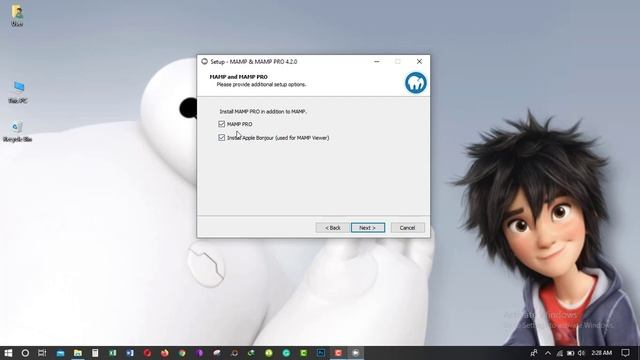Toggle the Install Apple Bonjour checkbox
Viewport: 640px width, 360px height.
tap(221, 138)
